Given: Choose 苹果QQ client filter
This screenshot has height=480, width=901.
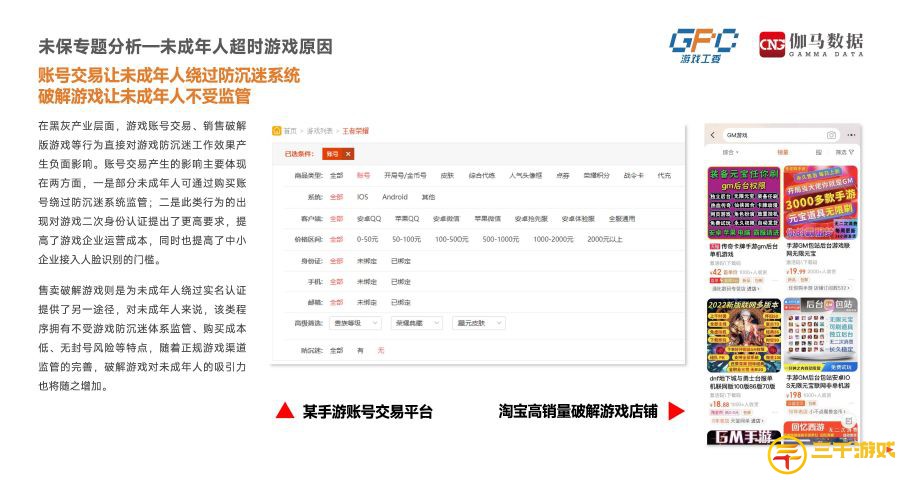Looking at the screenshot, I should point(407,218).
